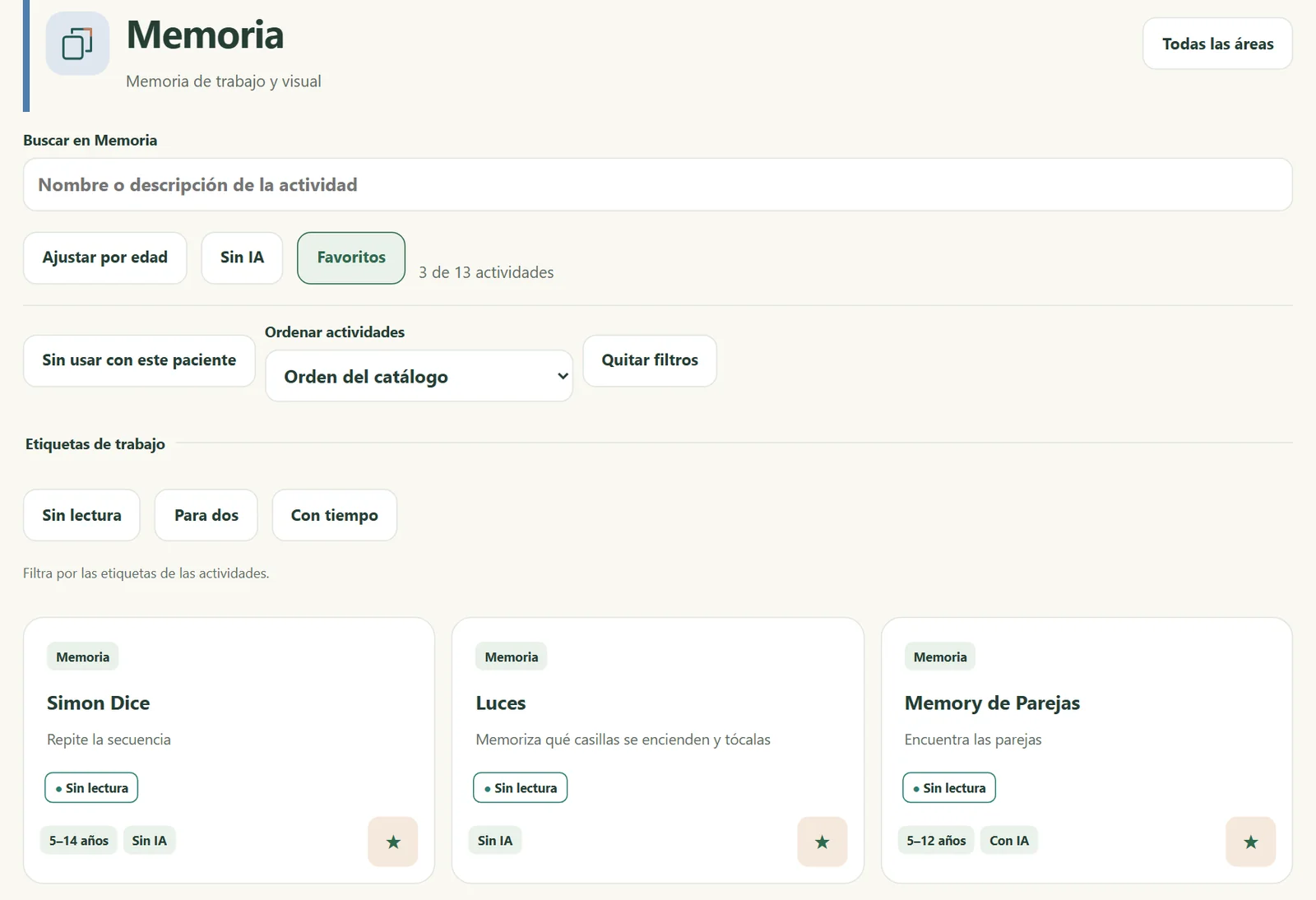1316x900 pixels.
Task: Open the Simon Dice activity
Action: coord(99,703)
